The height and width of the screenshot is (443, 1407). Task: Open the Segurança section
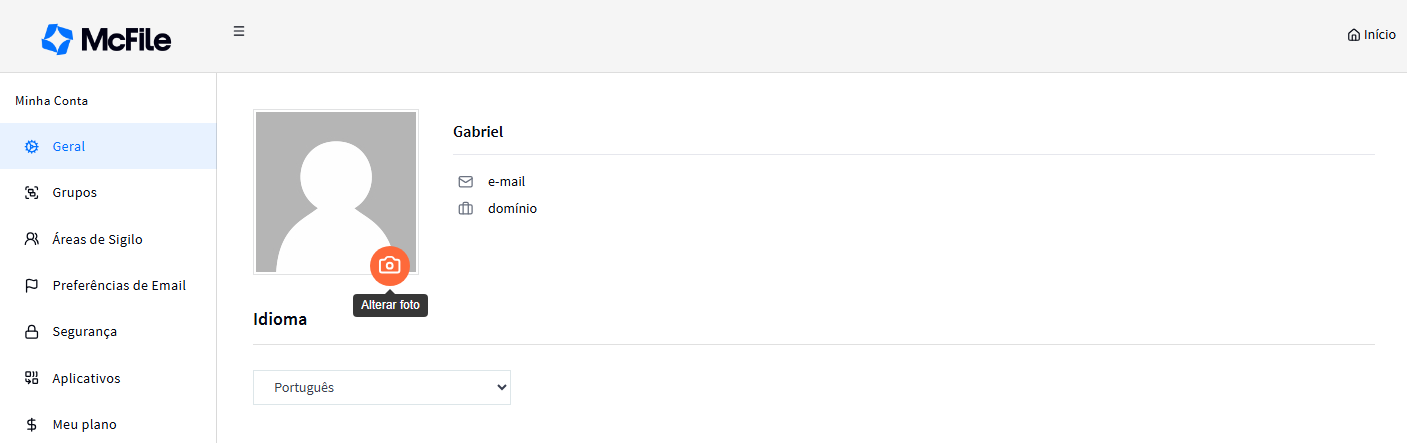[x=108, y=332]
